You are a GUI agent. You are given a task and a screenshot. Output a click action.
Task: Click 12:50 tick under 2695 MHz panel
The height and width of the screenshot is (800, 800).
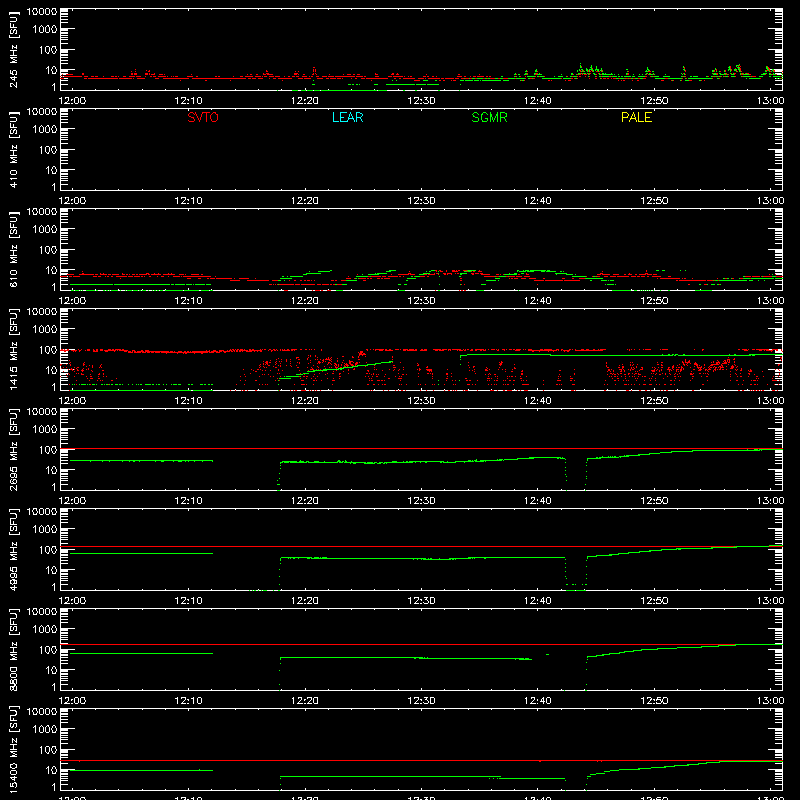(654, 501)
